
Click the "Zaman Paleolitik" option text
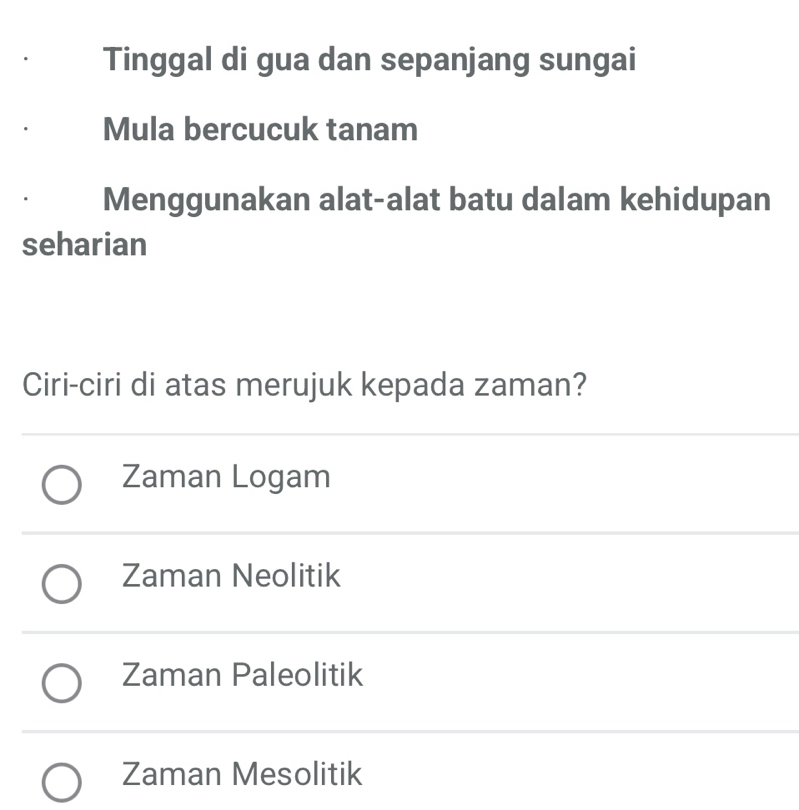coord(242,675)
